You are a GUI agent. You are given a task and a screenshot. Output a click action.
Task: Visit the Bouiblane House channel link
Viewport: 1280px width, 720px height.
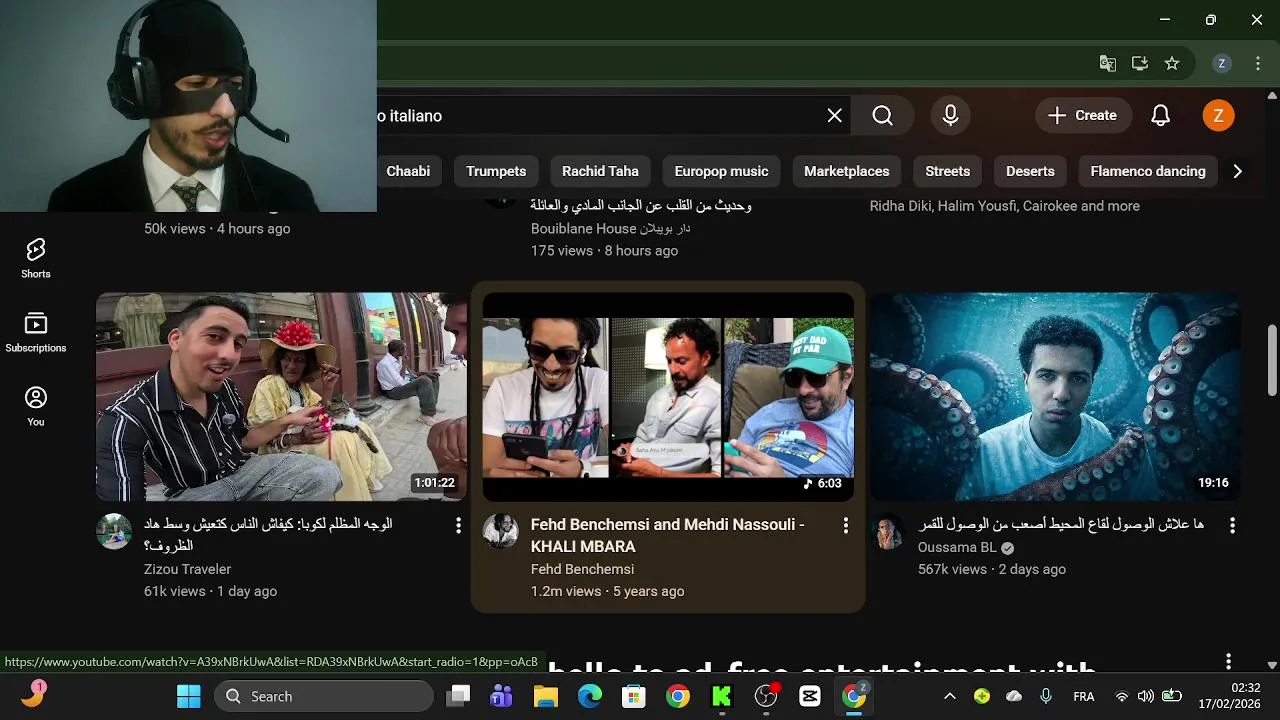click(610, 228)
